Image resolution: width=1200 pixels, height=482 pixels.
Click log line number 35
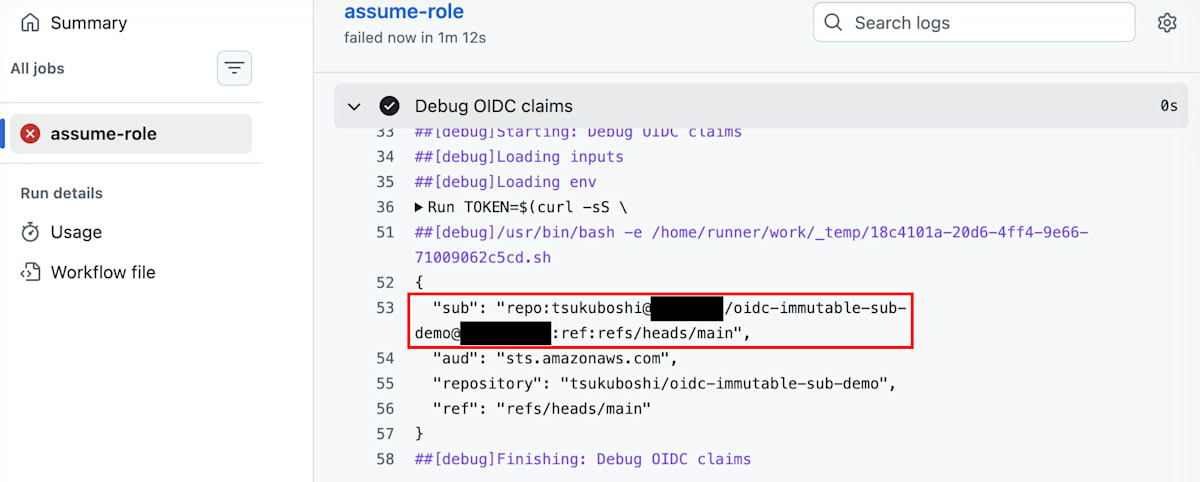pos(385,182)
